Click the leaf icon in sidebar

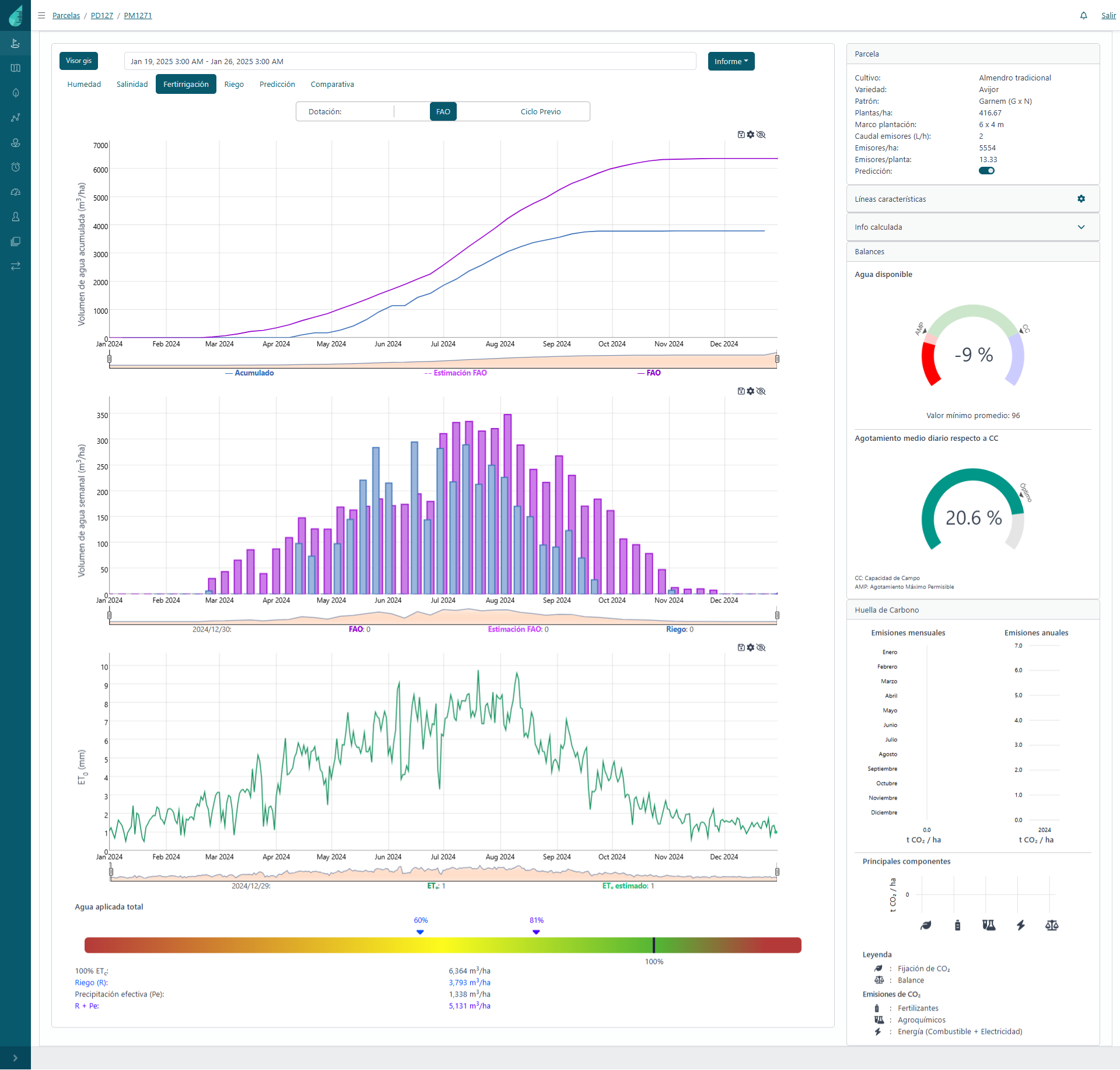click(16, 93)
